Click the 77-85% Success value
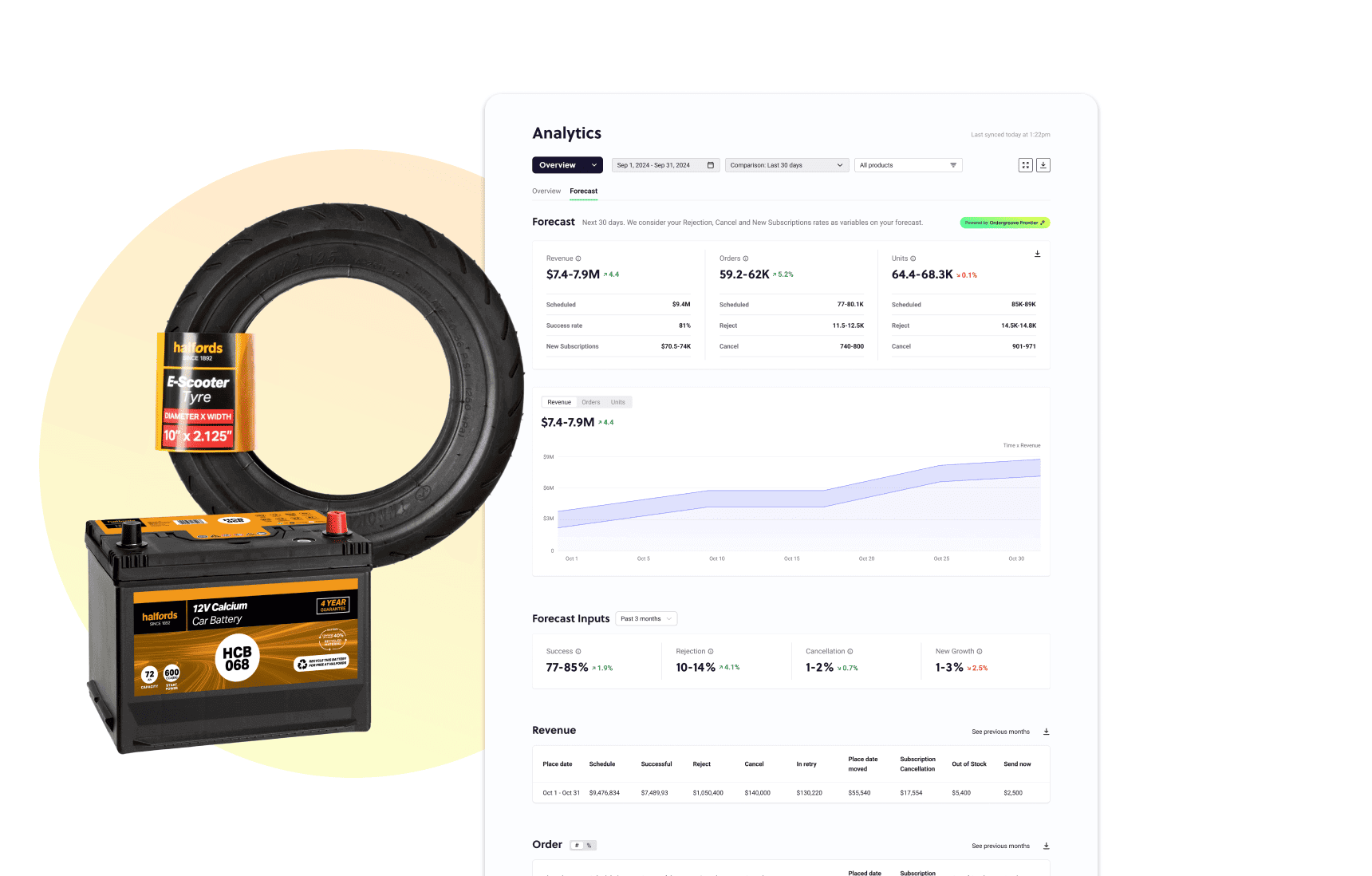The width and height of the screenshot is (1372, 876). pos(567,668)
